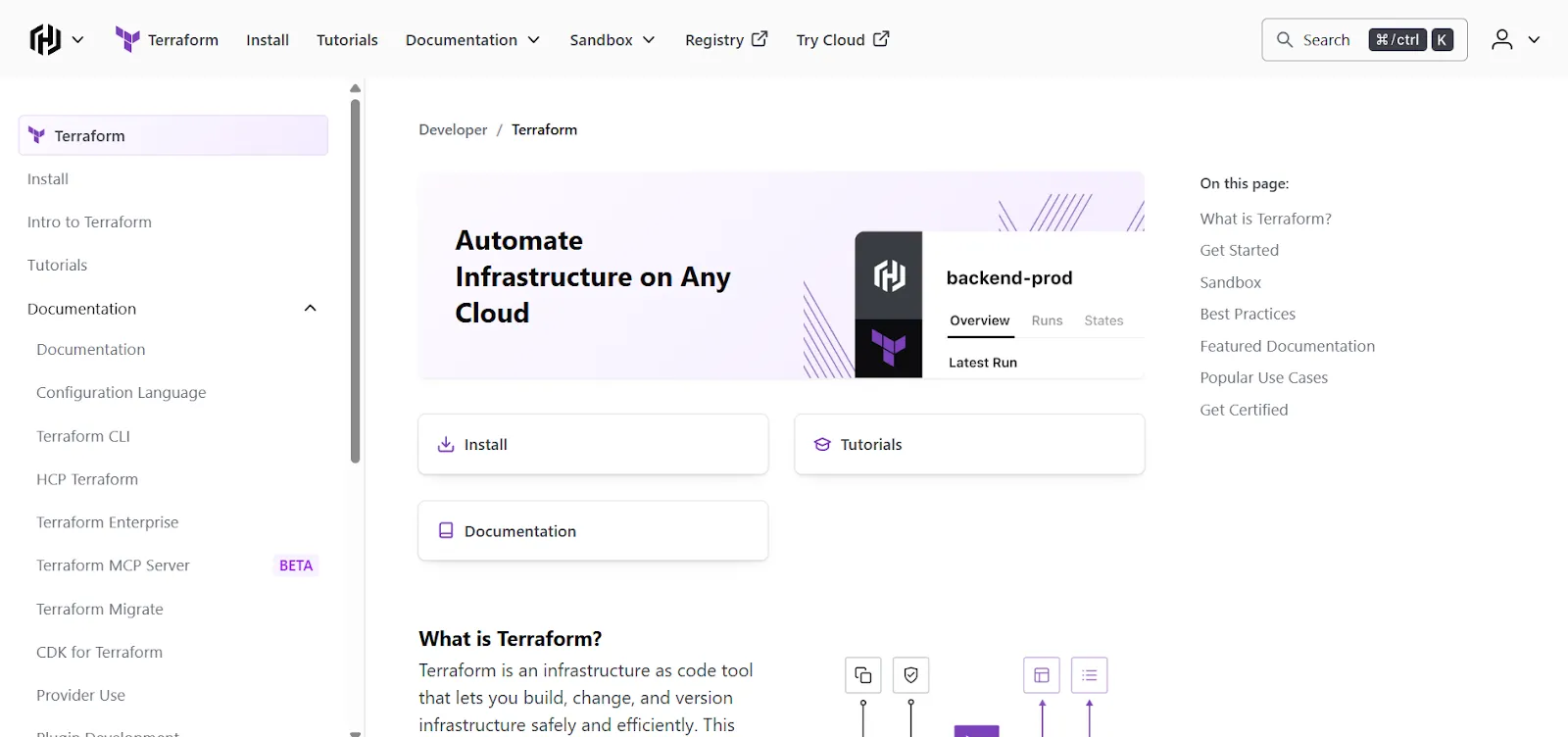This screenshot has width=1568, height=737.
Task: Jump to Best Practices section
Action: 1248,314
